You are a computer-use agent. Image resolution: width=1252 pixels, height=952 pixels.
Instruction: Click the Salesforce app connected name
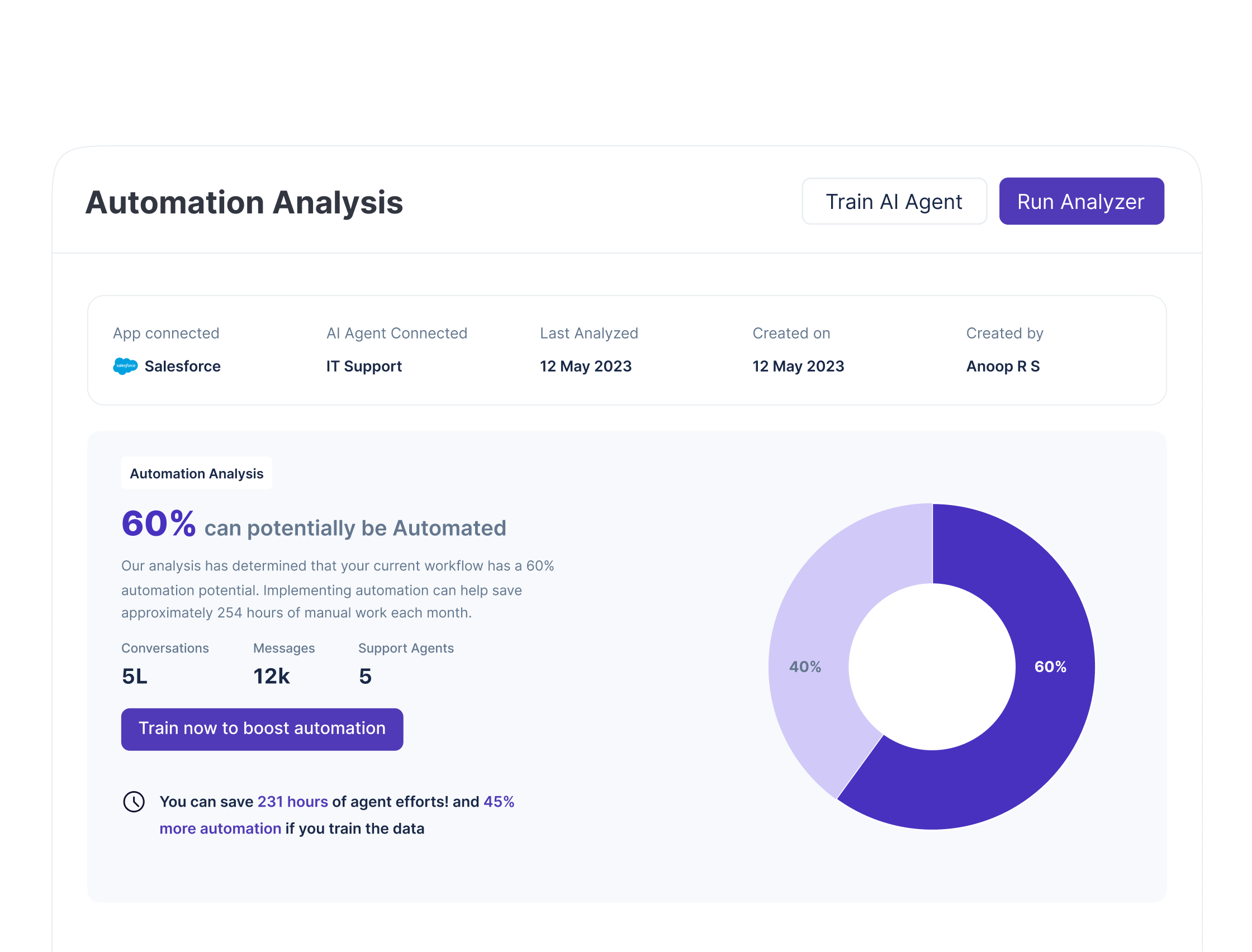tap(182, 366)
